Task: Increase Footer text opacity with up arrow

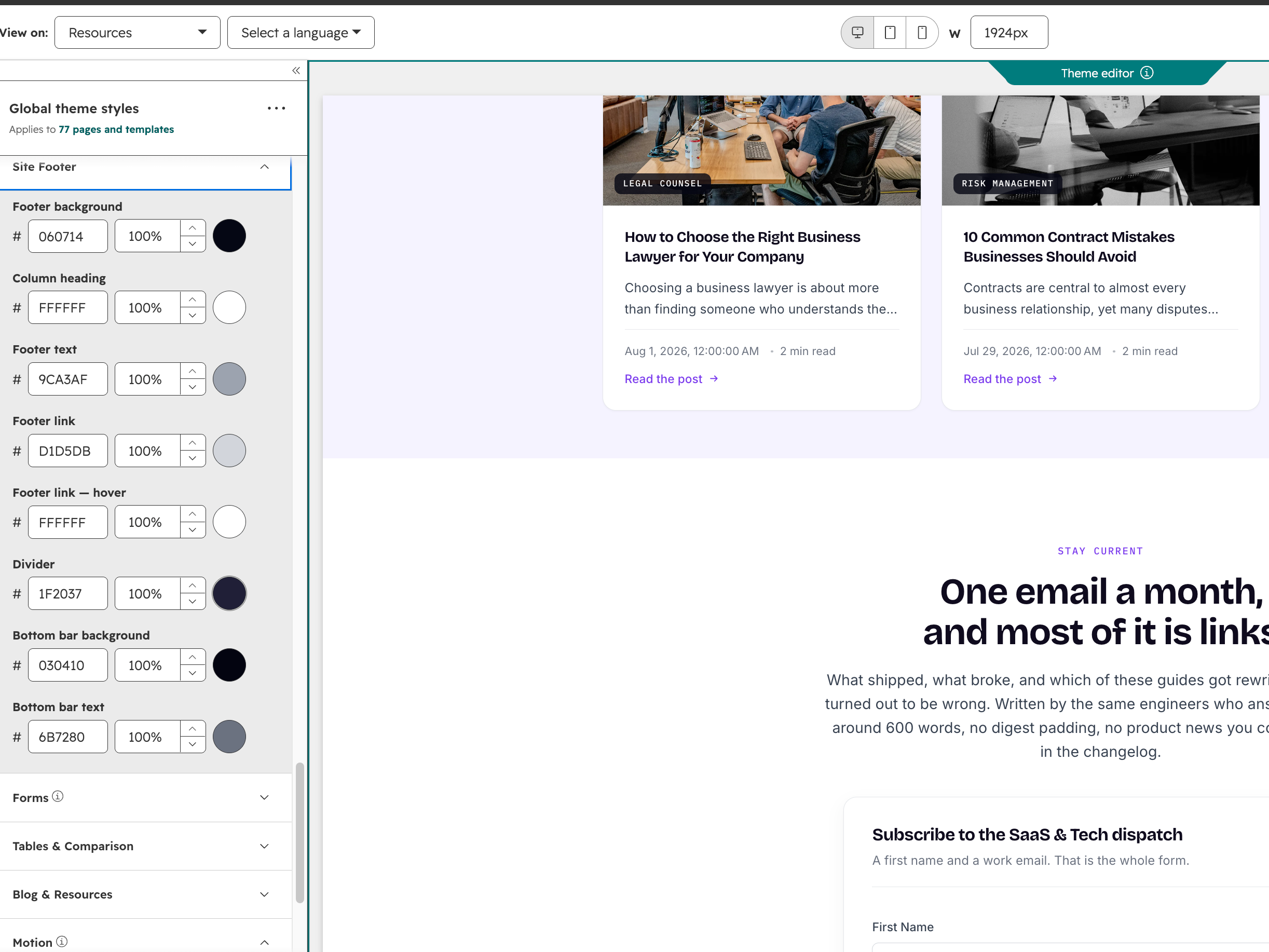Action: pos(193,371)
